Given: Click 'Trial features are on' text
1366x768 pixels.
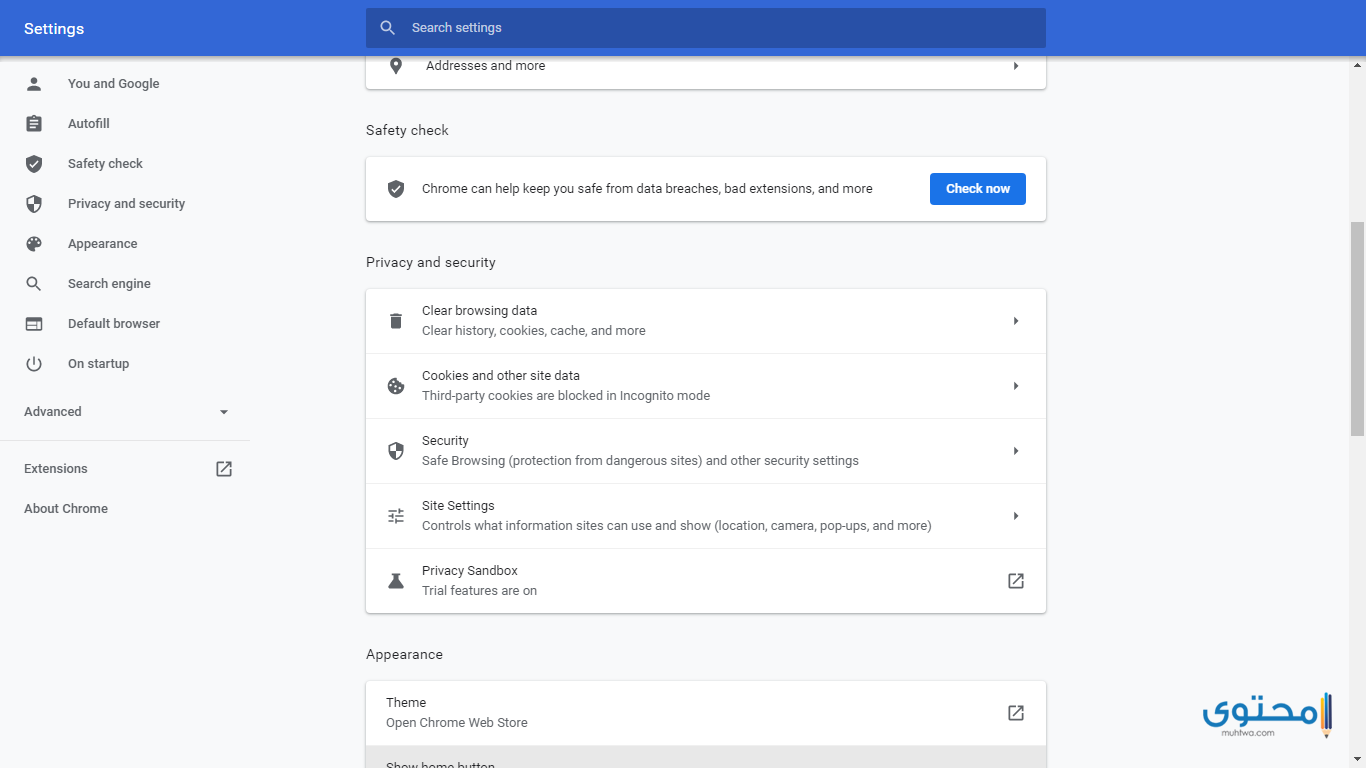Looking at the screenshot, I should 479,591.
